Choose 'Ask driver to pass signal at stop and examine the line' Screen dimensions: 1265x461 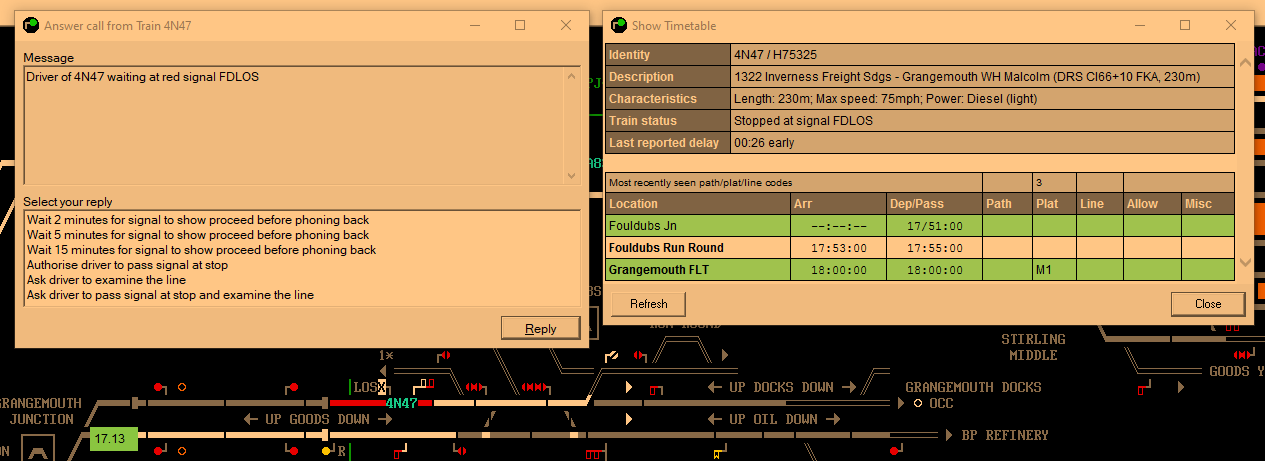click(x=301, y=295)
